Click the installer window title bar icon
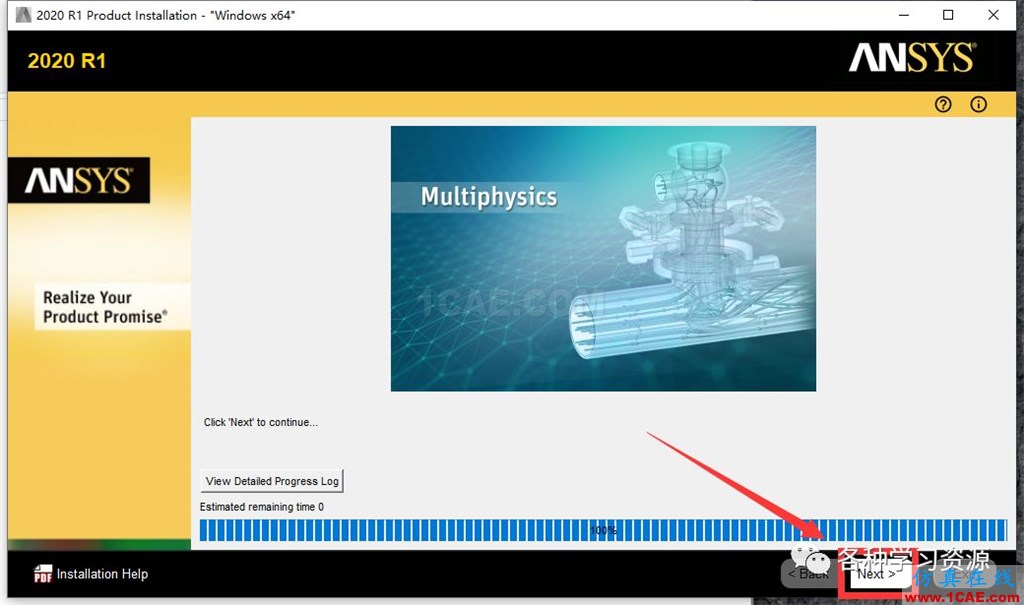 (x=24, y=15)
